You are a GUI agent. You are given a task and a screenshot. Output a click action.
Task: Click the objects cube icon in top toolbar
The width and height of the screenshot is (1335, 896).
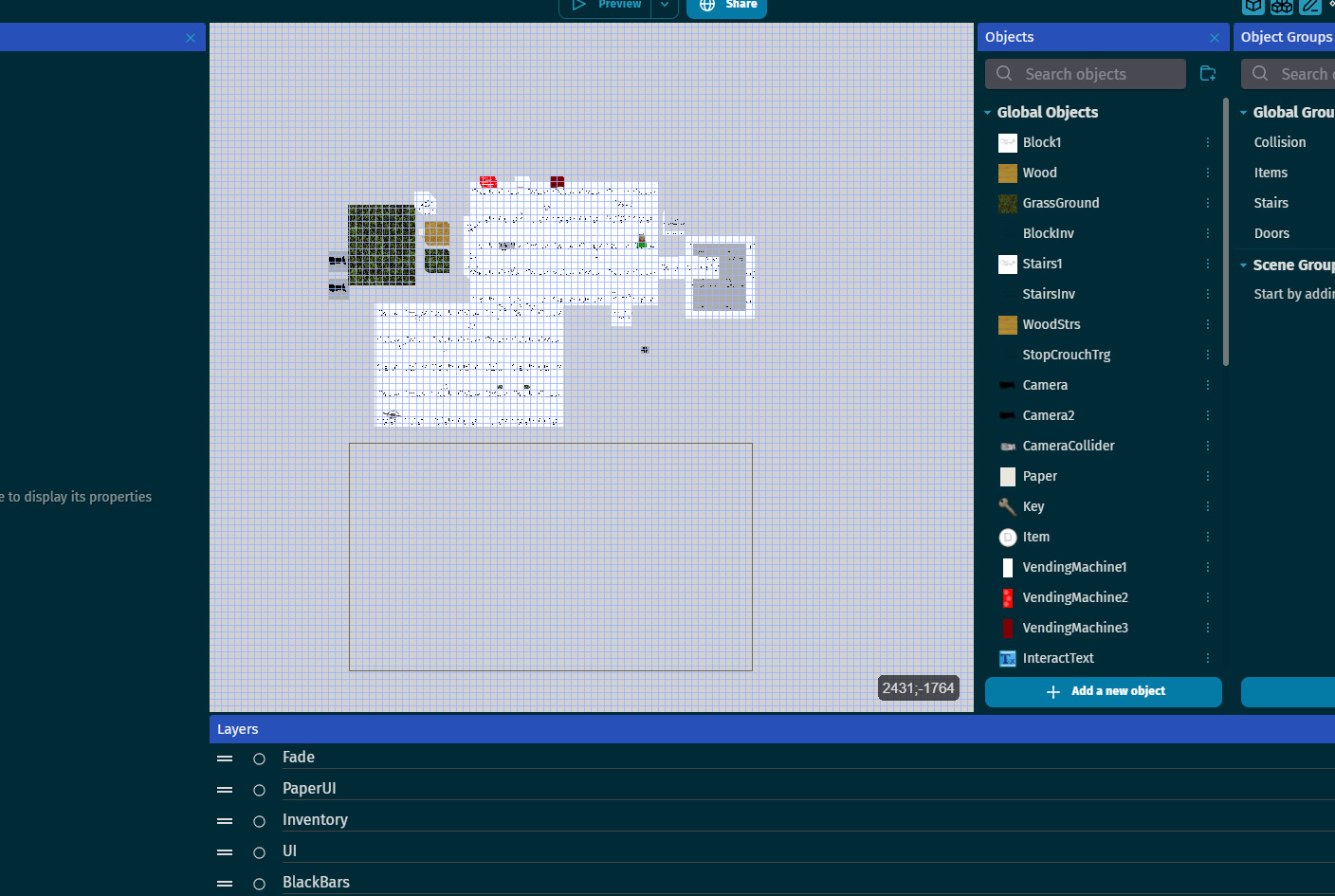tap(1253, 7)
